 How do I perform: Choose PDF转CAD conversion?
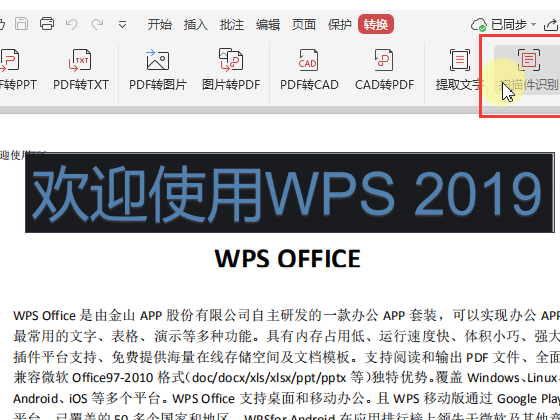tap(309, 70)
